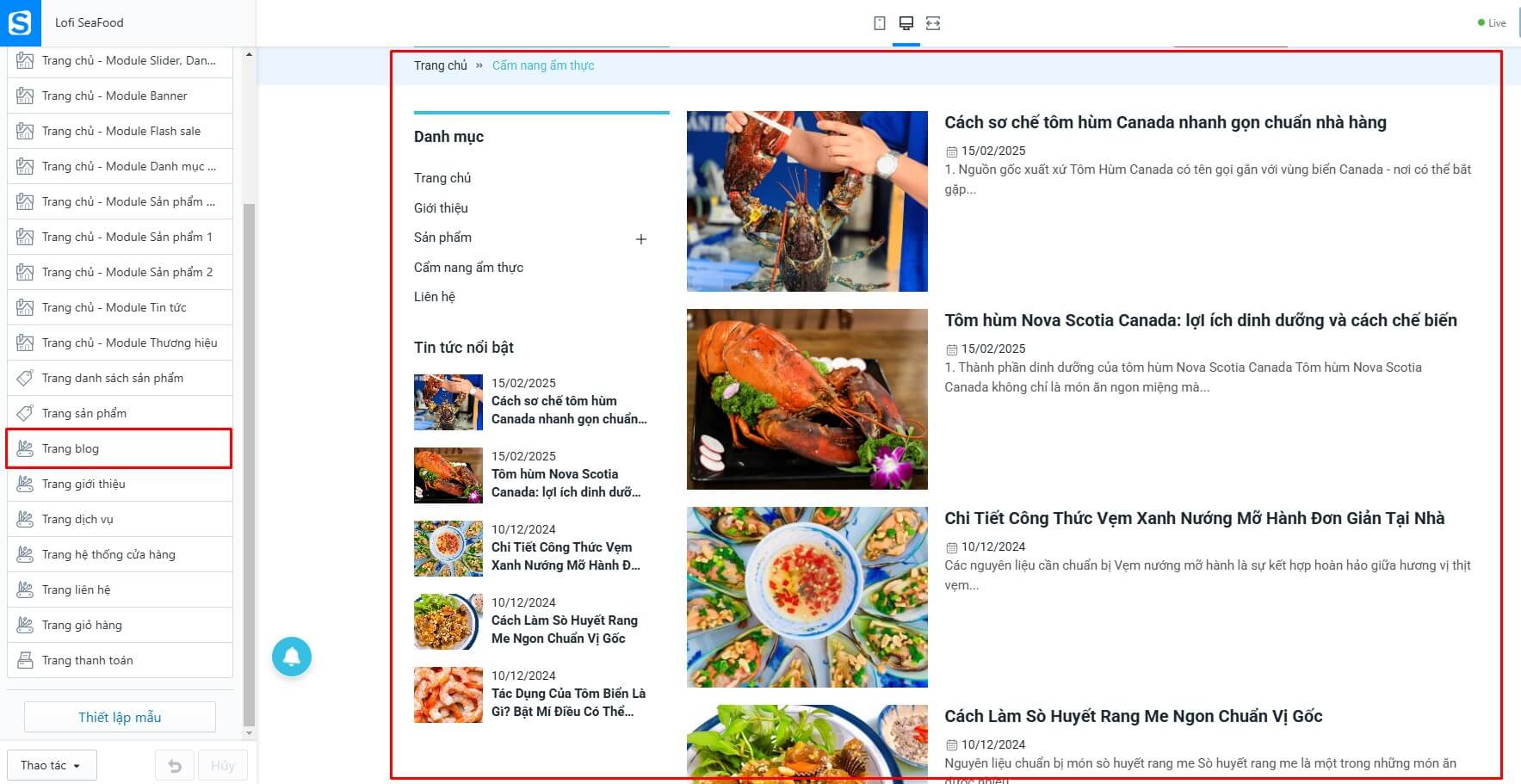Click icon beside Trang chủ - Module Banner
The width and height of the screenshot is (1521, 784).
[x=26, y=96]
